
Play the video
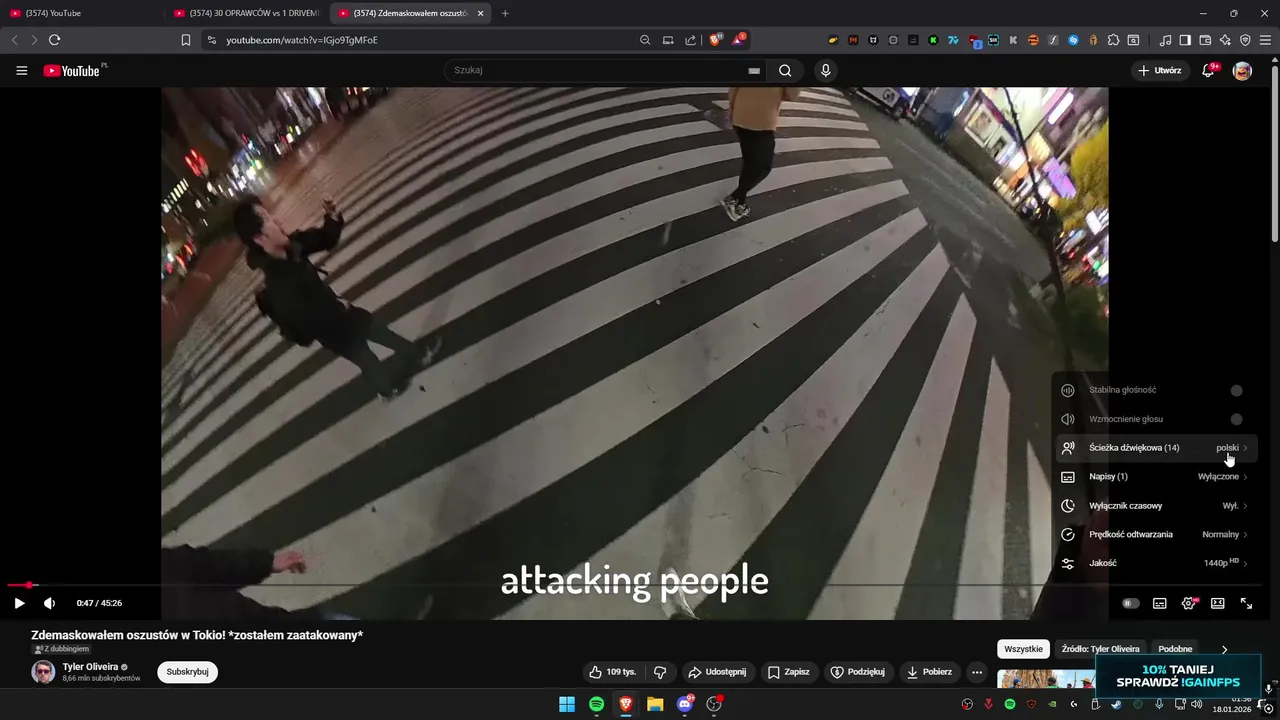(19, 603)
